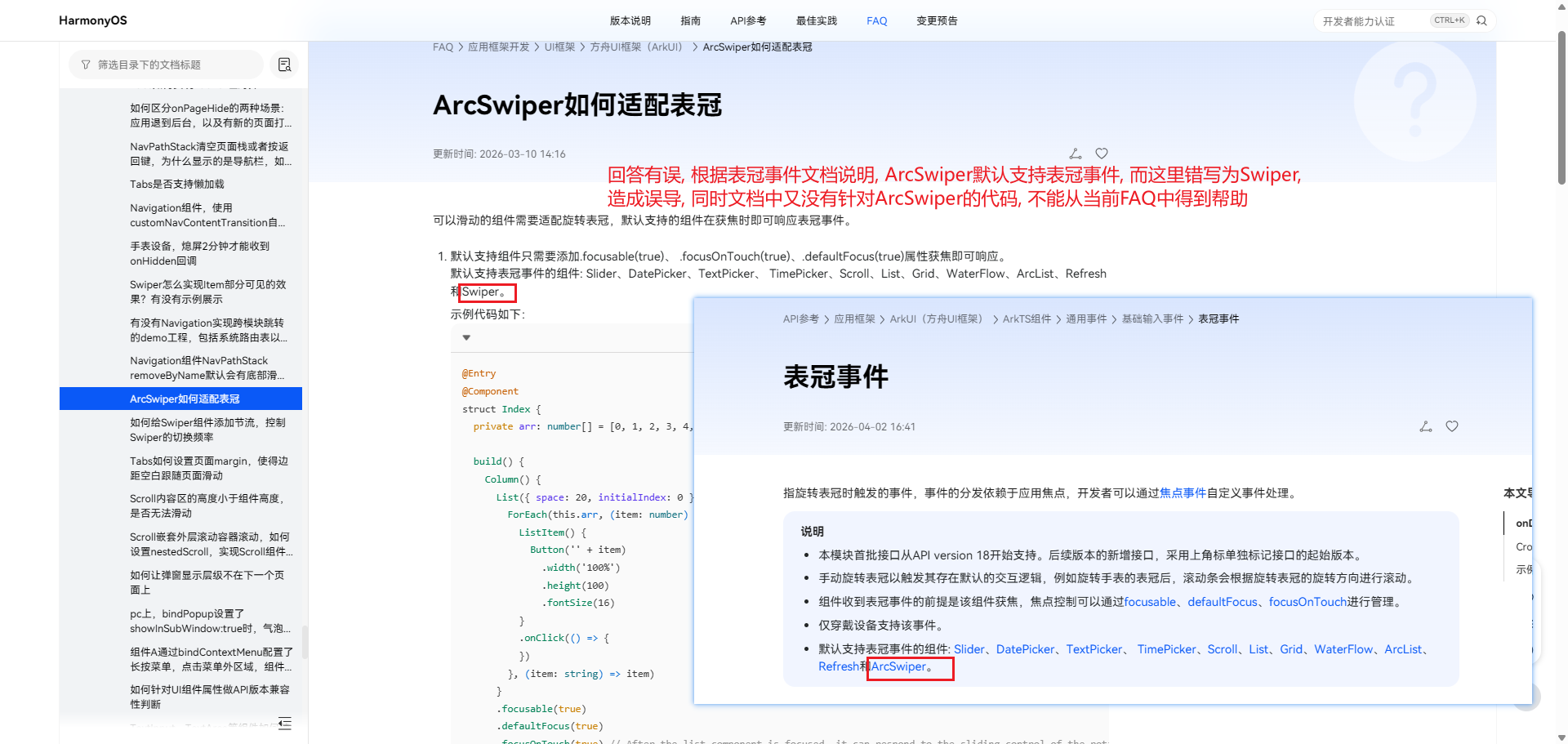1568x744 pixels.
Task: Open 如何让弹窗显示层级 sidebar entry
Action: click(x=207, y=582)
